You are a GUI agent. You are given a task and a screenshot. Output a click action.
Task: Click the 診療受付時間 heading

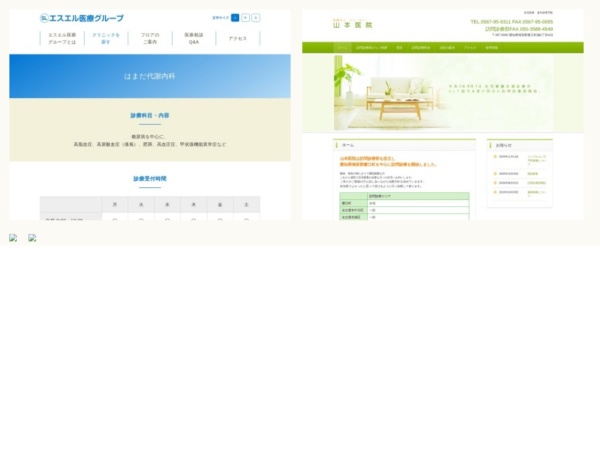(150, 179)
